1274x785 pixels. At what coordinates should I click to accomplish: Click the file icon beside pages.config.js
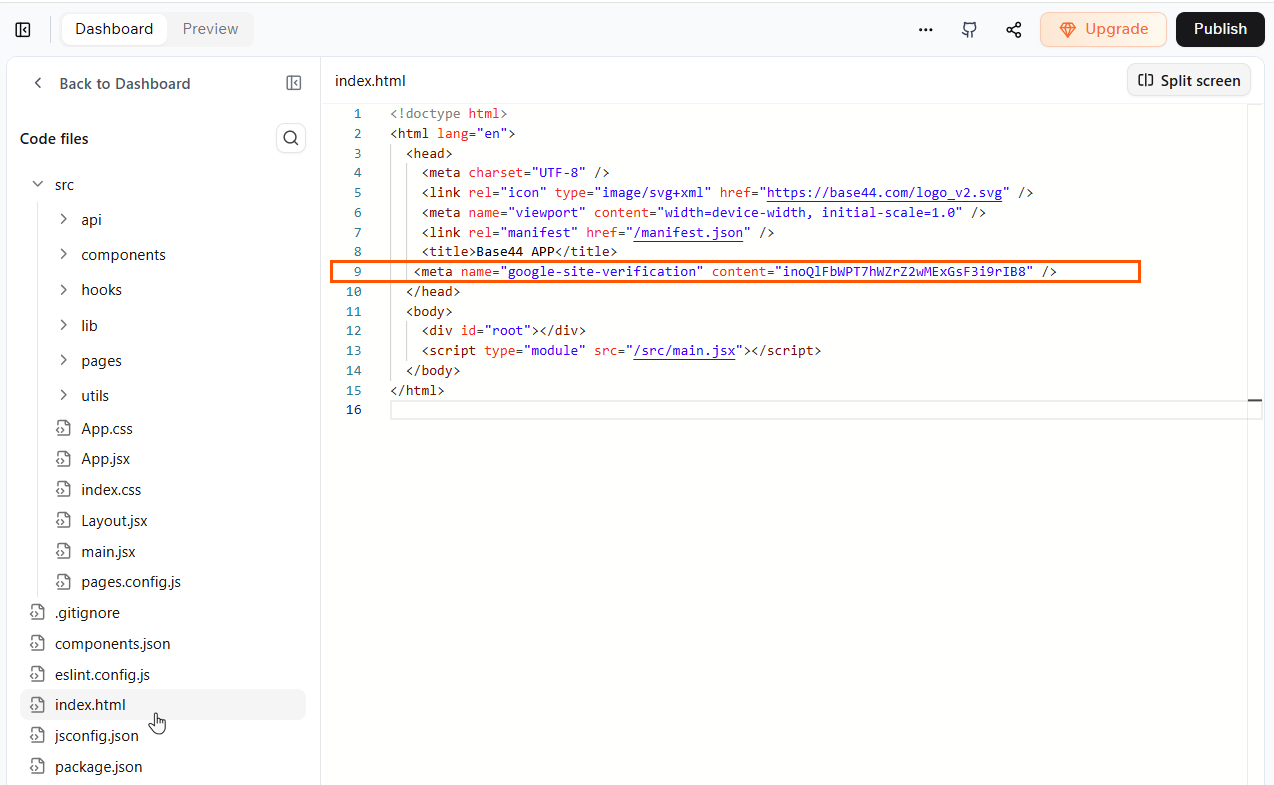[64, 582]
